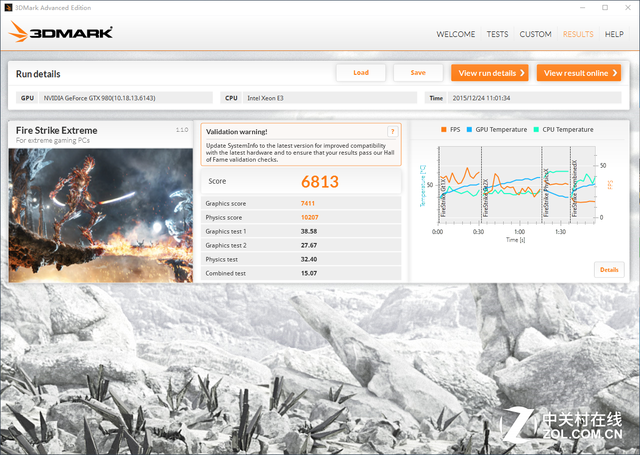This screenshot has width=640, height=455.
Task: Click the arrow on View result online
Action: pos(614,73)
